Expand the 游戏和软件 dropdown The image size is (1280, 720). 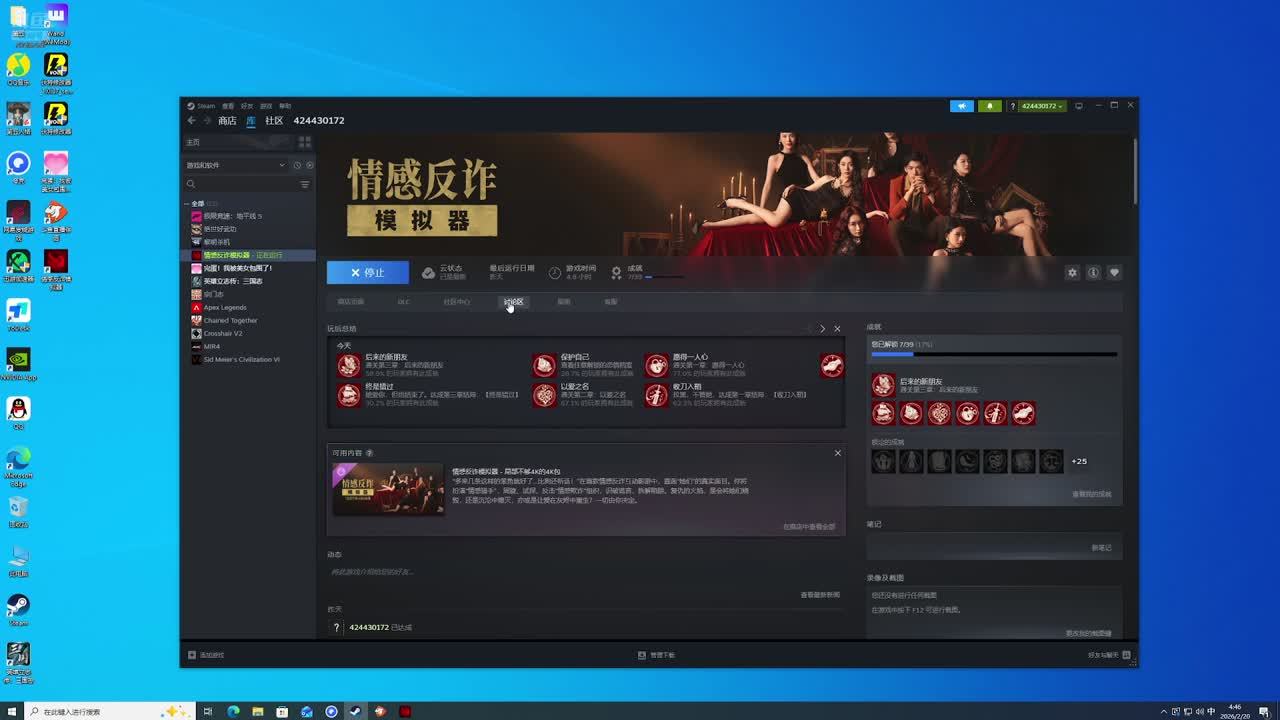click(x=282, y=165)
